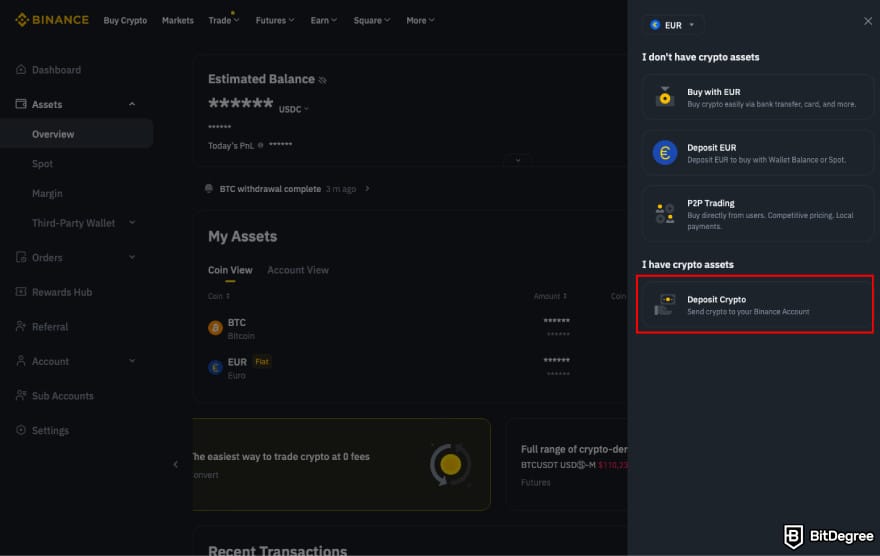Image resolution: width=880 pixels, height=556 pixels.
Task: Click the Estimated Balance heading
Action: [261, 79]
